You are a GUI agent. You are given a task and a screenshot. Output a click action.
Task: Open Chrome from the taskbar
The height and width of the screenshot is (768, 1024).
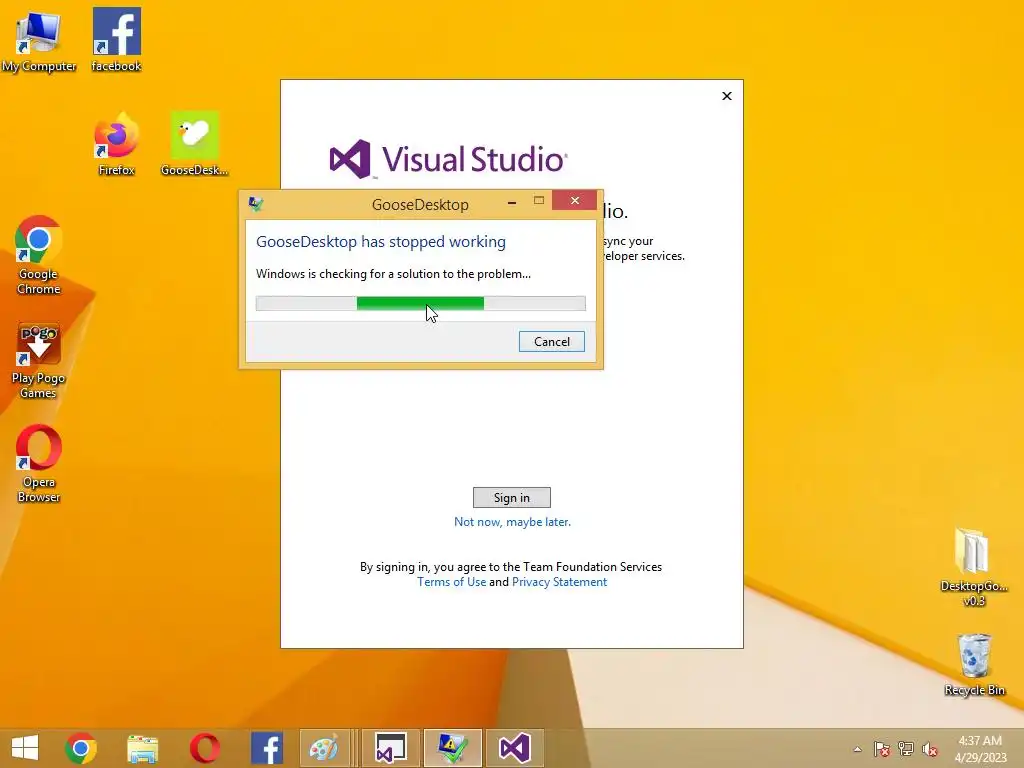[x=81, y=748]
